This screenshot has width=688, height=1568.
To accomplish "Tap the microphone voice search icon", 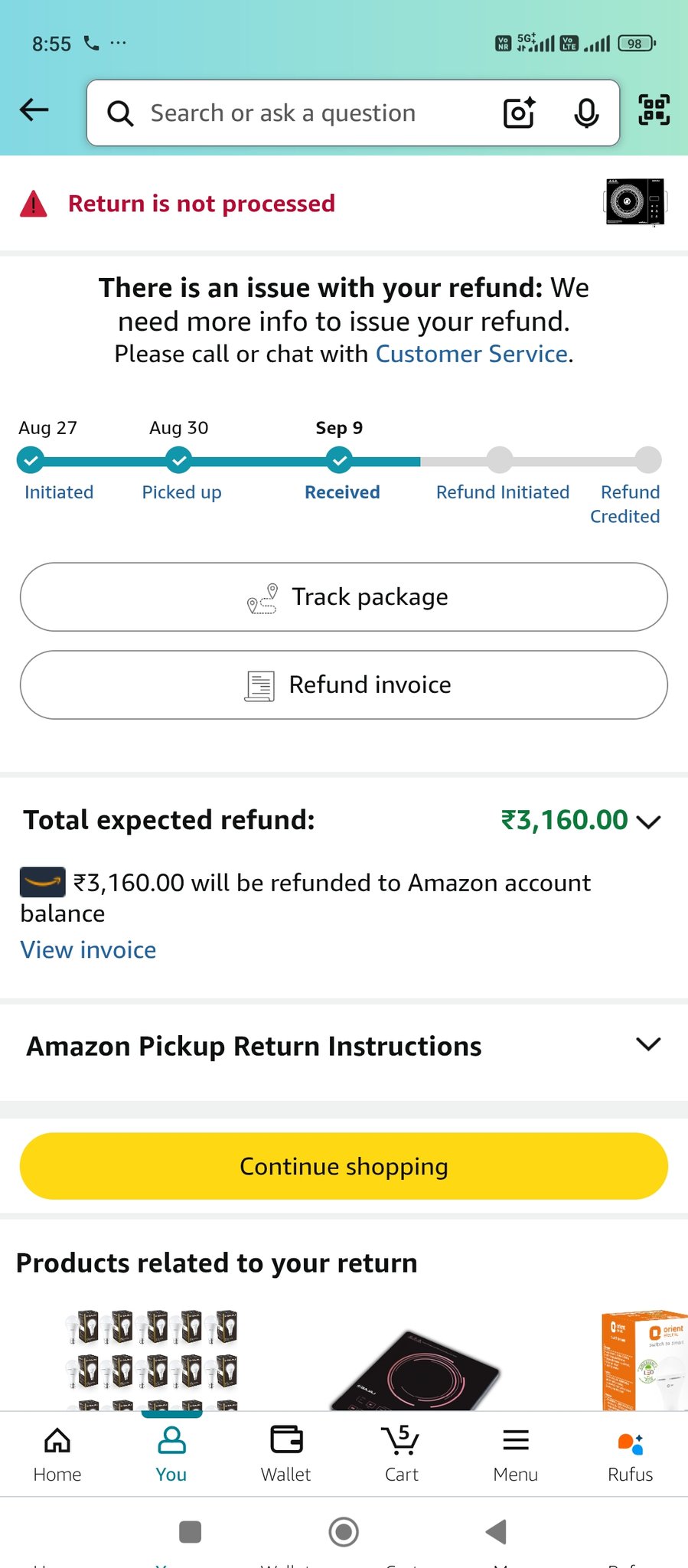I will point(586,113).
